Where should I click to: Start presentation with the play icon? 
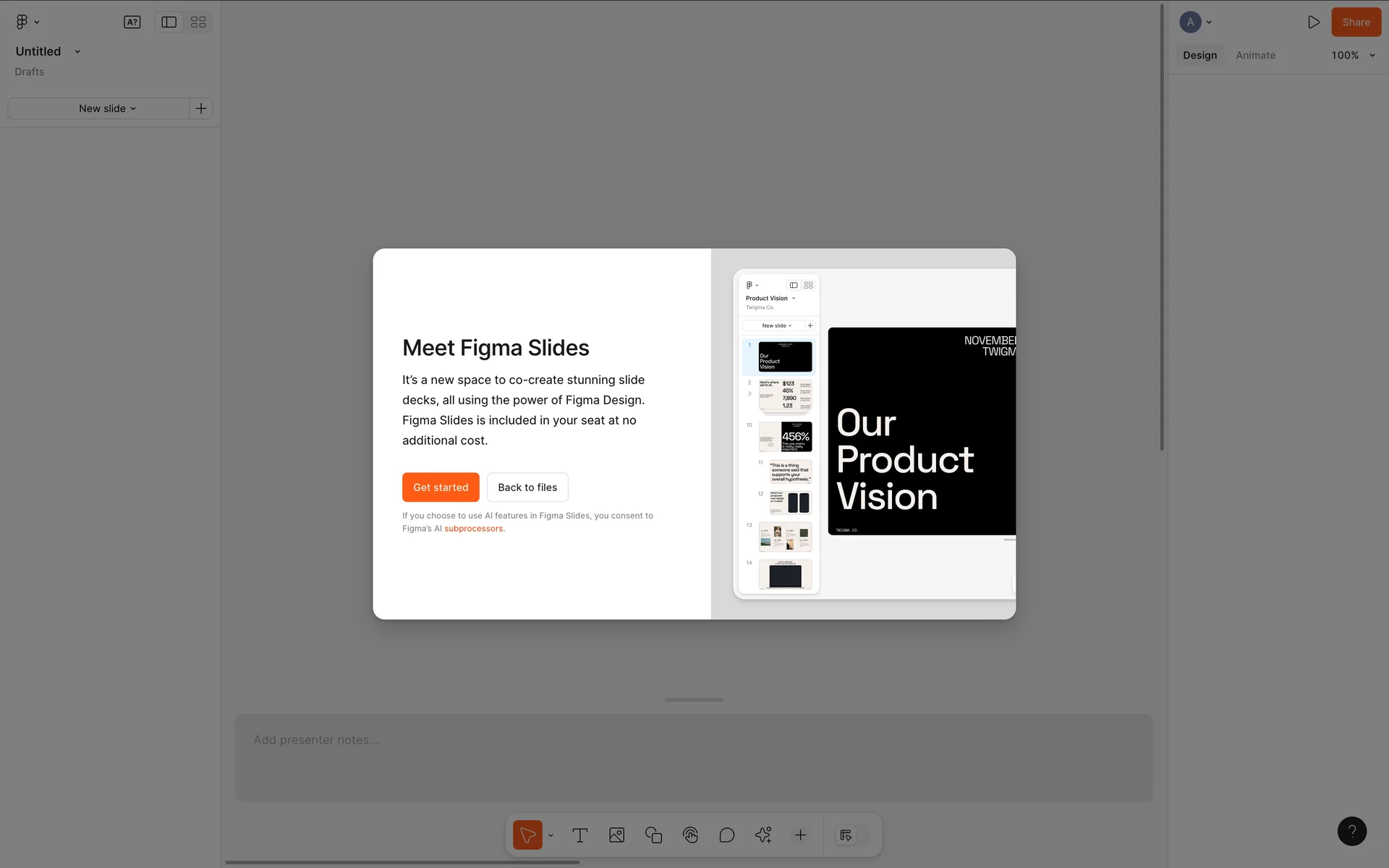(x=1313, y=22)
